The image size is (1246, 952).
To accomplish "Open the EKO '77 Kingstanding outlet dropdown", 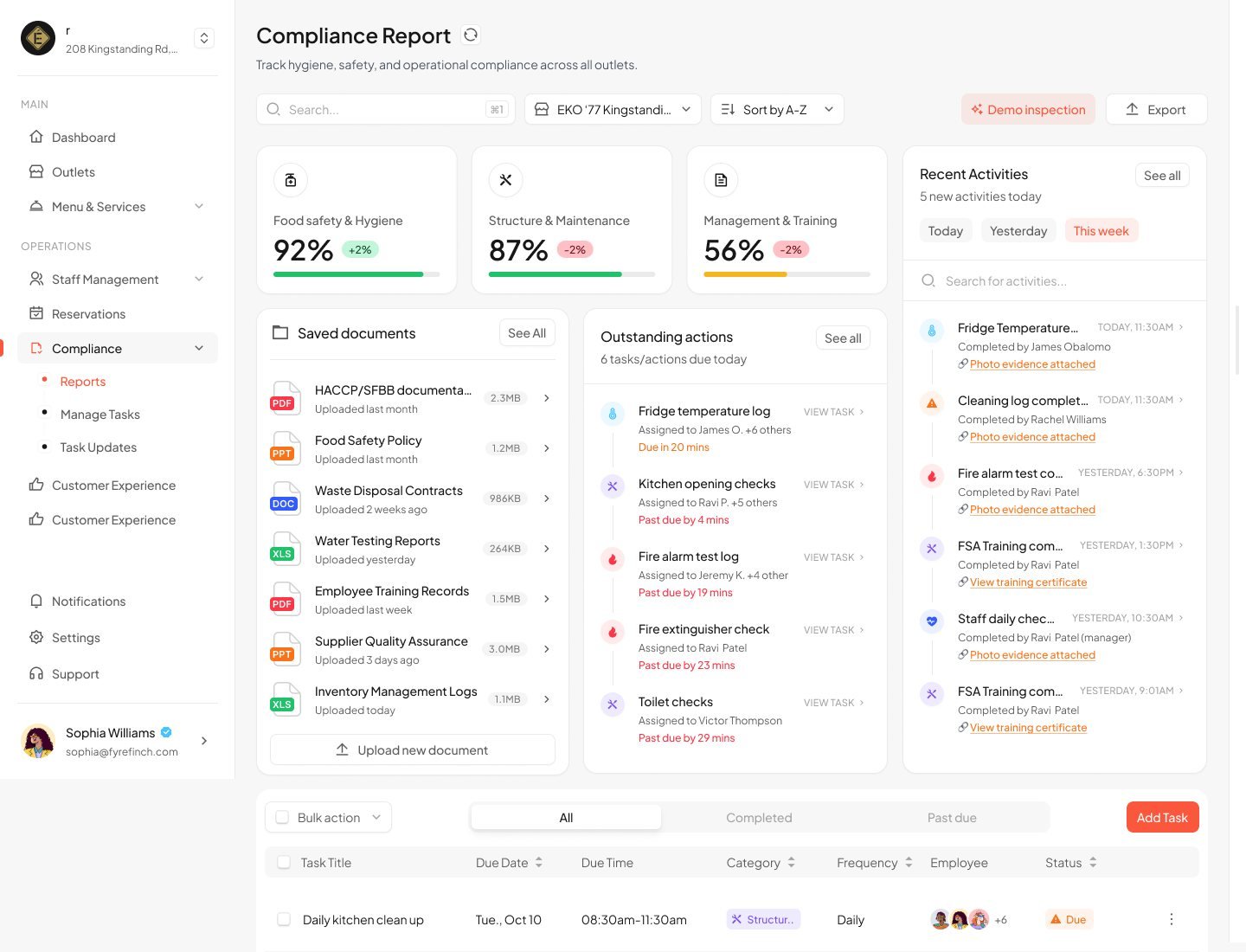I will pos(613,109).
